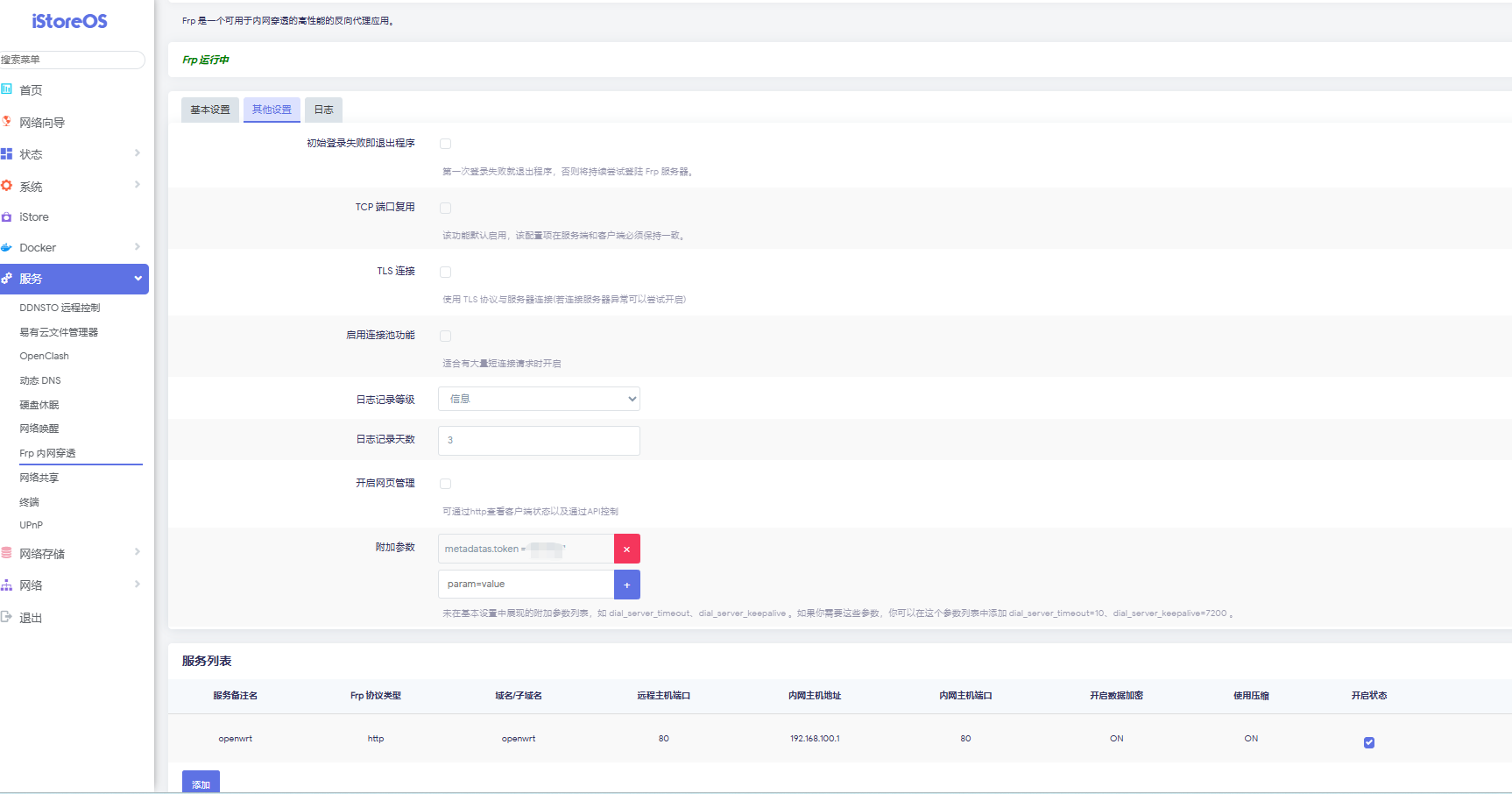Toggle the TCP 端口复用 checkbox

(x=445, y=209)
